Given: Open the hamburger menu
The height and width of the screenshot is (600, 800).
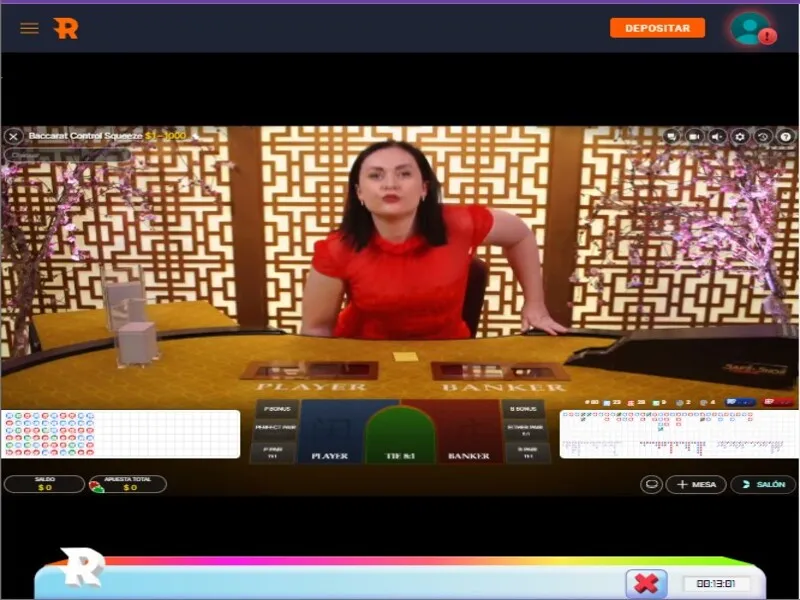Looking at the screenshot, I should pos(29,28).
